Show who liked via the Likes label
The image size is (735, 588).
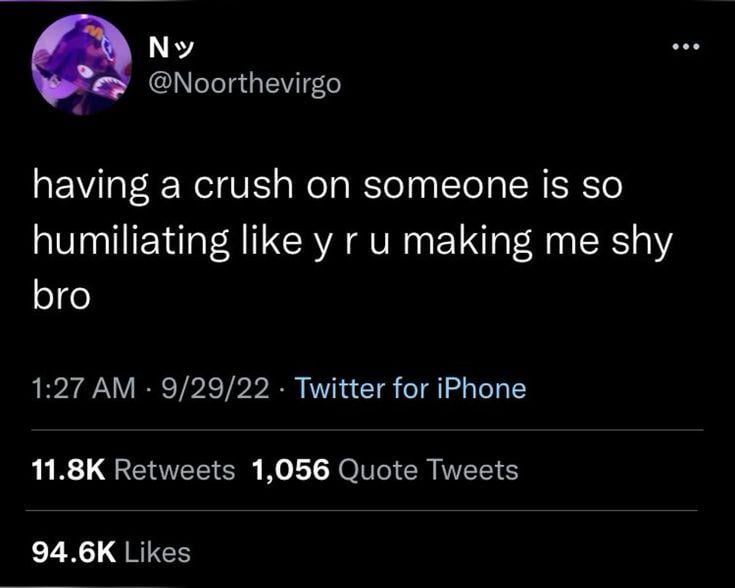pyautogui.click(x=159, y=550)
